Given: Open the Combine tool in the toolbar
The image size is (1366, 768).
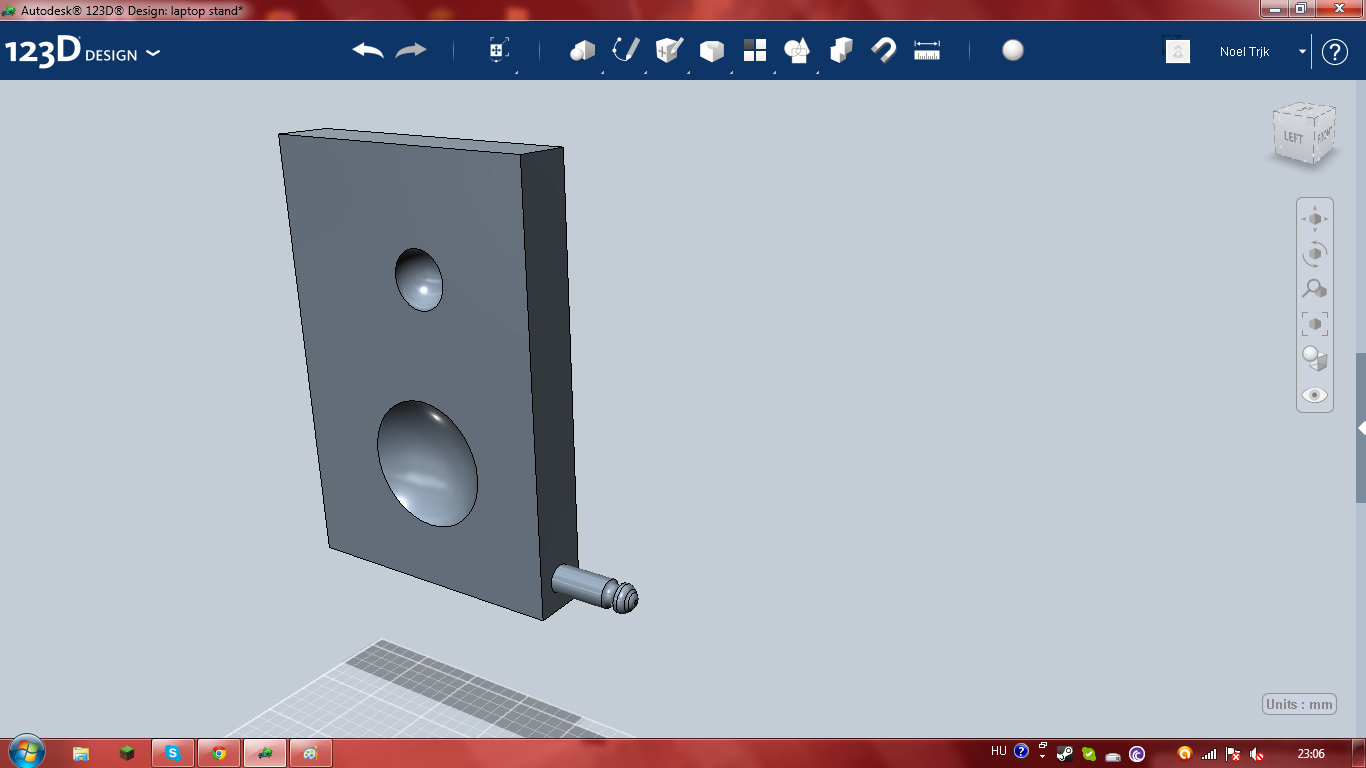Looking at the screenshot, I should pos(841,51).
